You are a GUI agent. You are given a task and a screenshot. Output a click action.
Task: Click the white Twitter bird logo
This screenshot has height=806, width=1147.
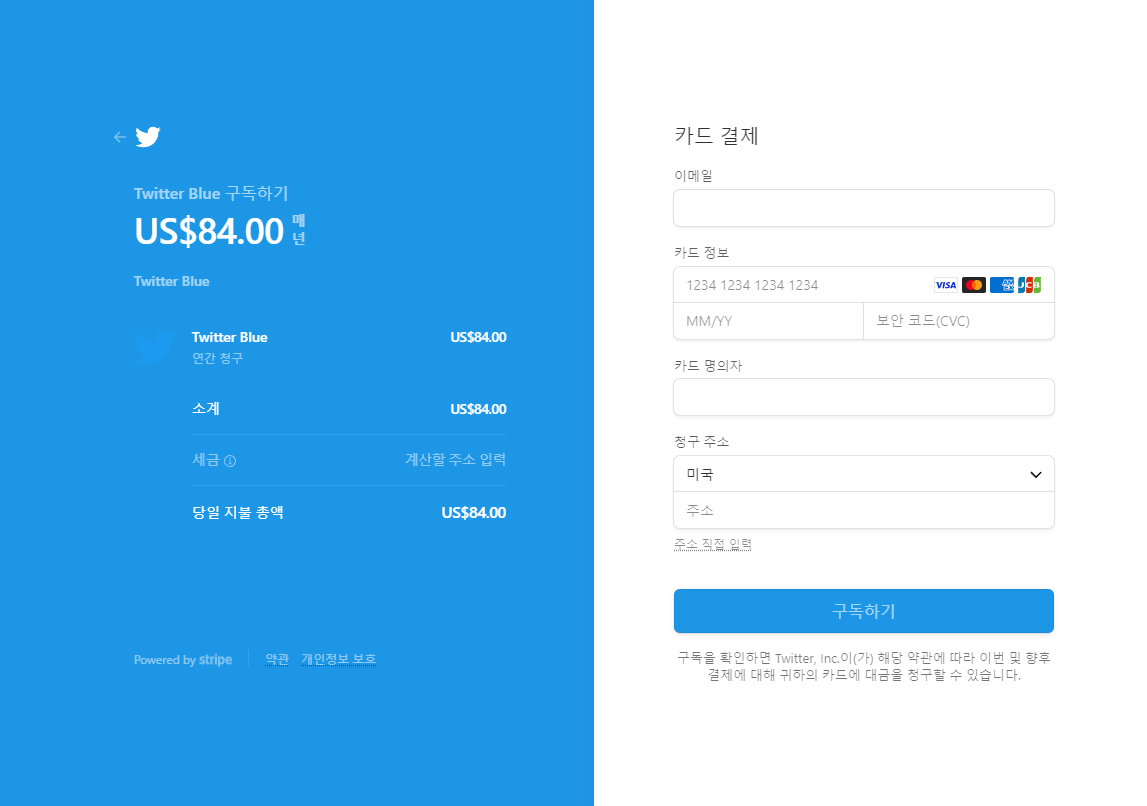coord(148,137)
